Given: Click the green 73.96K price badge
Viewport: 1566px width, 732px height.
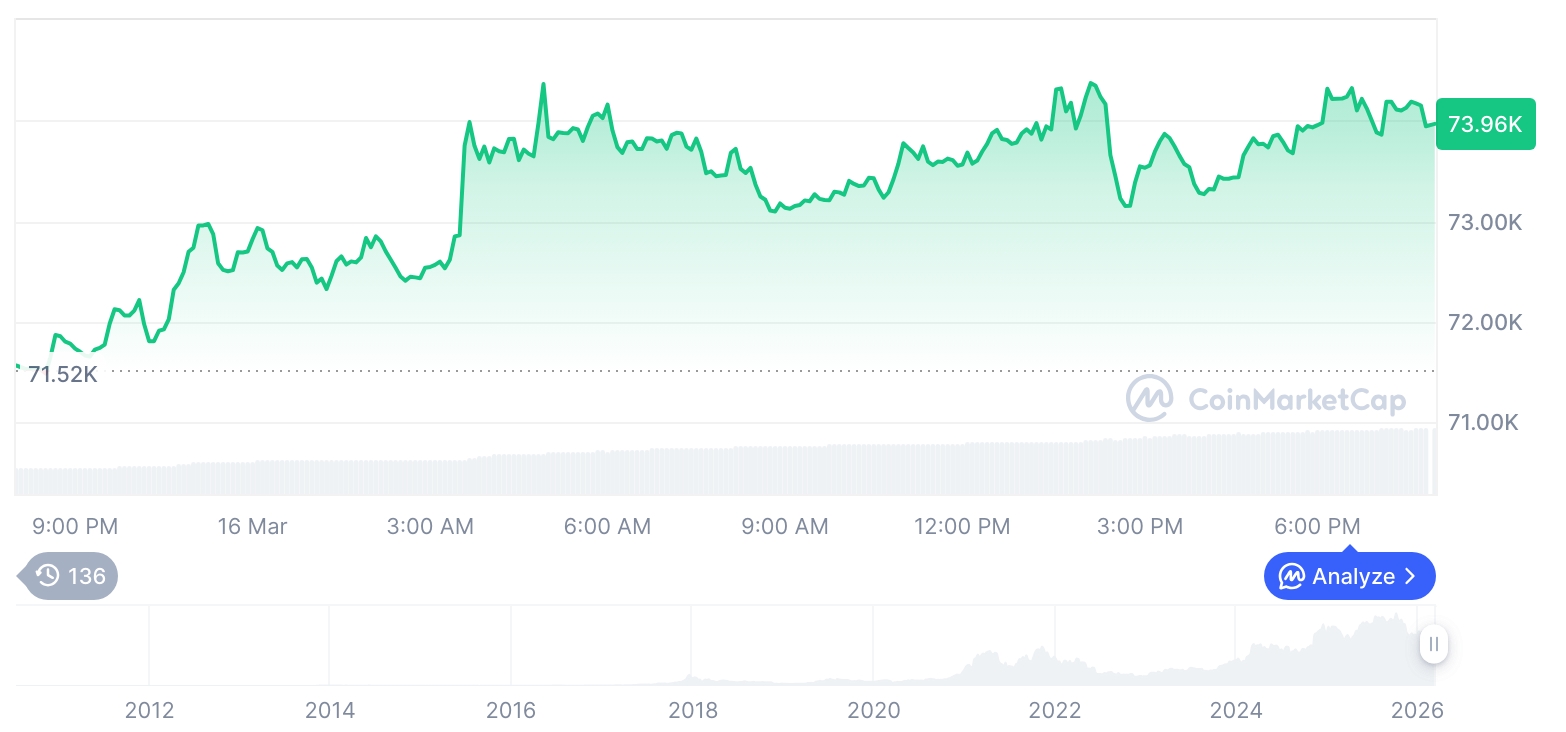Looking at the screenshot, I should pos(1485,124).
